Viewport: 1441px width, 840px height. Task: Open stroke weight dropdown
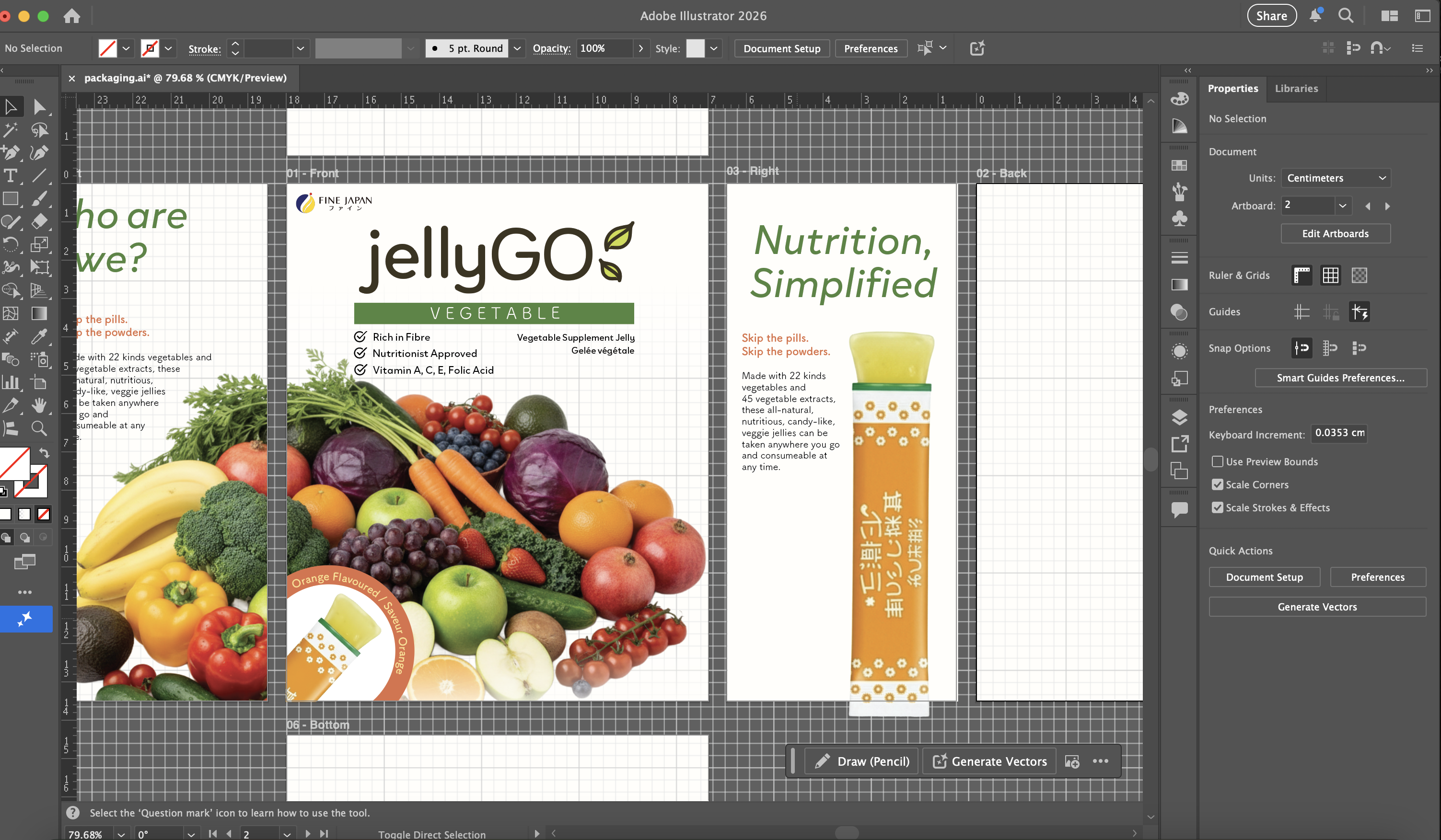(x=300, y=48)
